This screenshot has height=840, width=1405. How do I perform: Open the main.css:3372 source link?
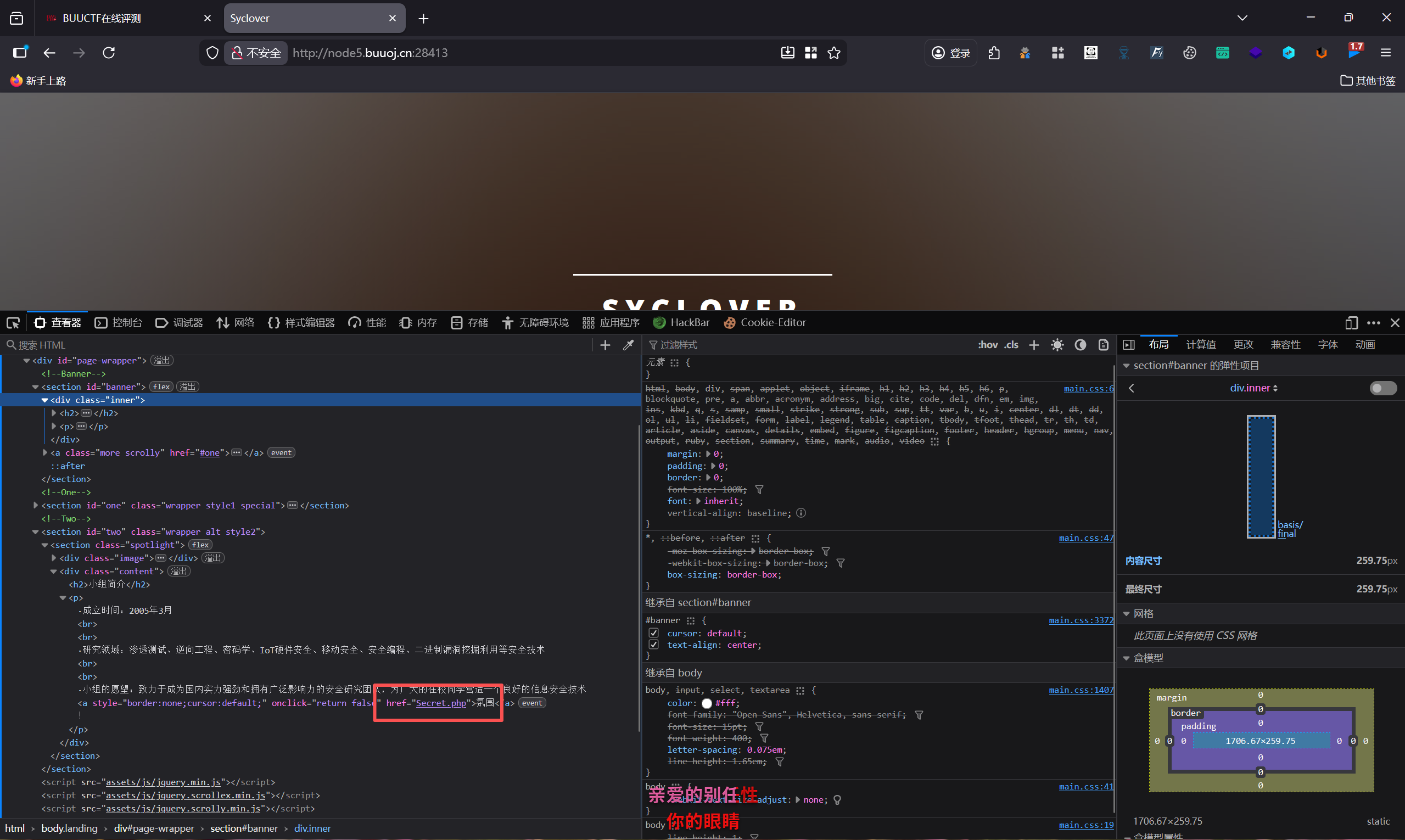point(1080,620)
